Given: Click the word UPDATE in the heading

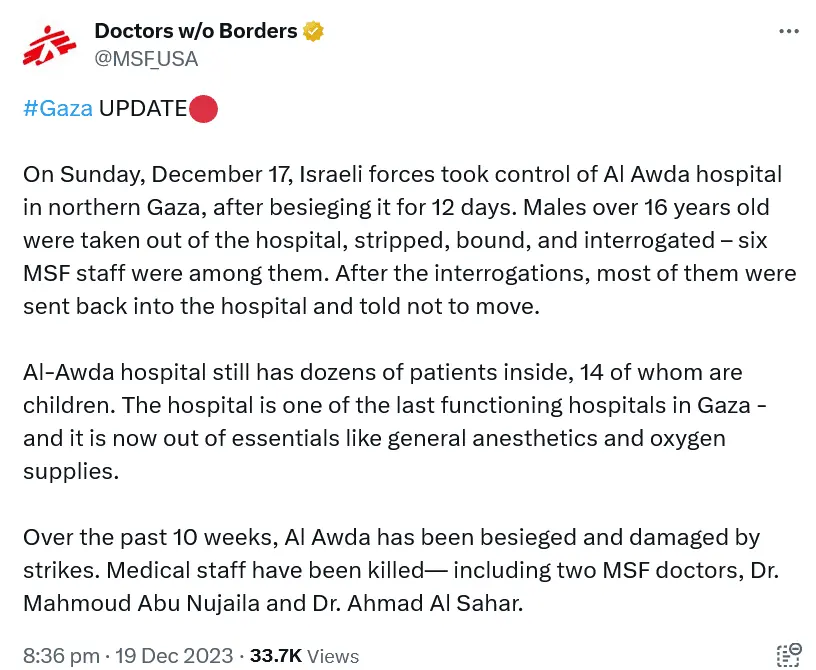Looking at the screenshot, I should click(x=143, y=109).
